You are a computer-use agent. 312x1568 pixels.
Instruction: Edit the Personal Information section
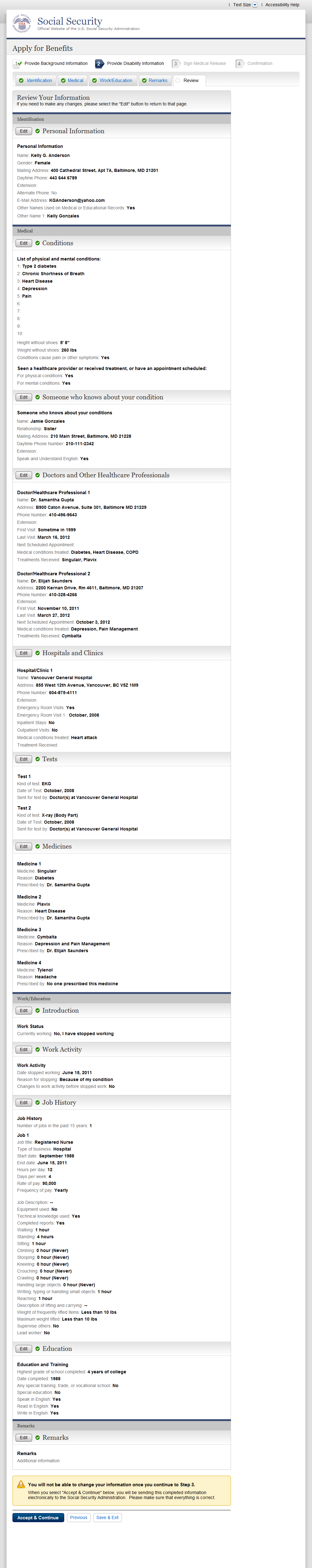tap(24, 131)
